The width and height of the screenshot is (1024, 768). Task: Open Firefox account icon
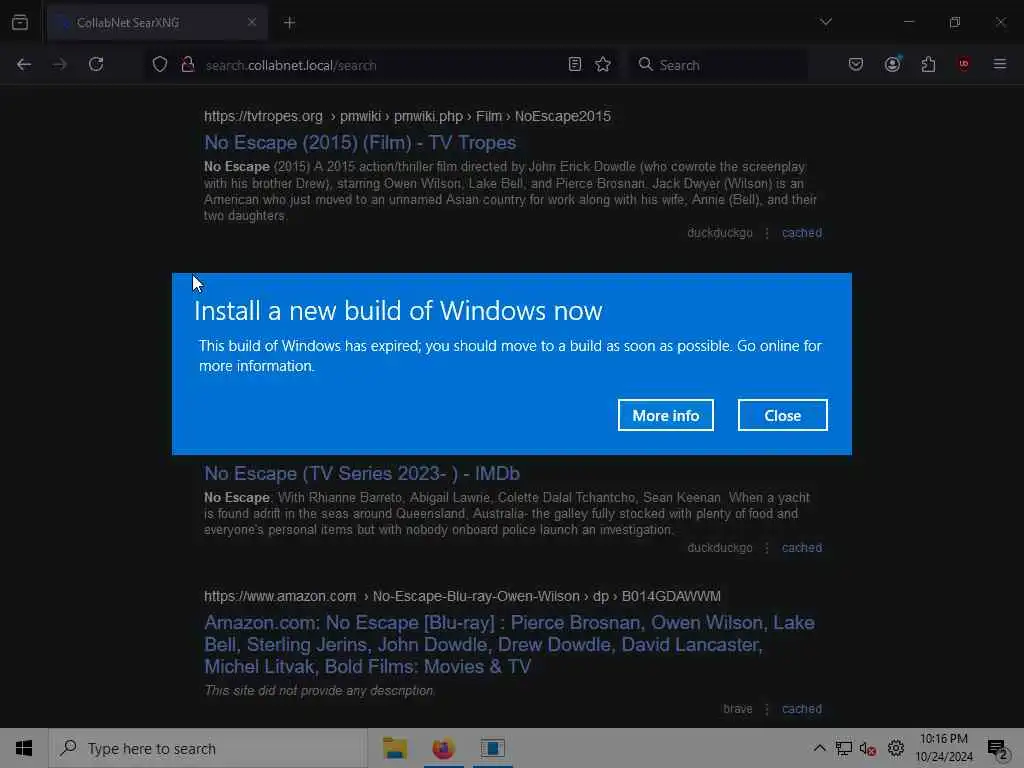point(892,64)
